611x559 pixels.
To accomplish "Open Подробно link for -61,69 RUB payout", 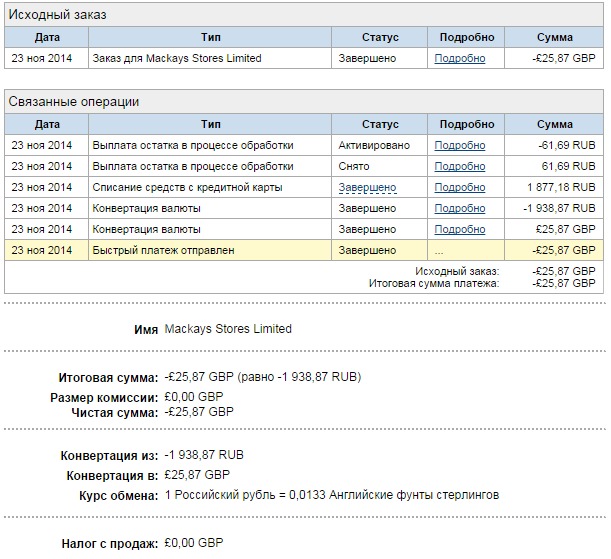I will (460, 145).
